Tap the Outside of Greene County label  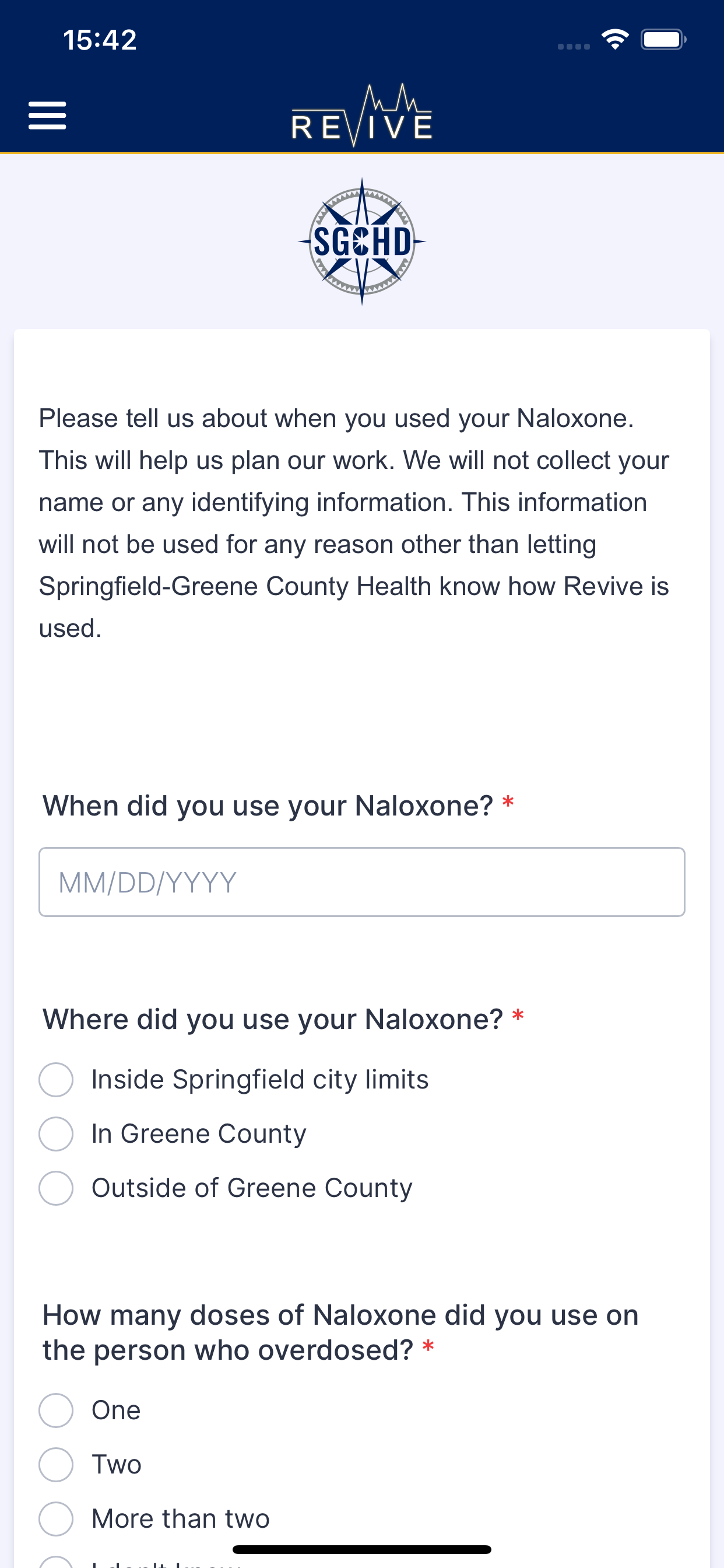pyautogui.click(x=252, y=1188)
